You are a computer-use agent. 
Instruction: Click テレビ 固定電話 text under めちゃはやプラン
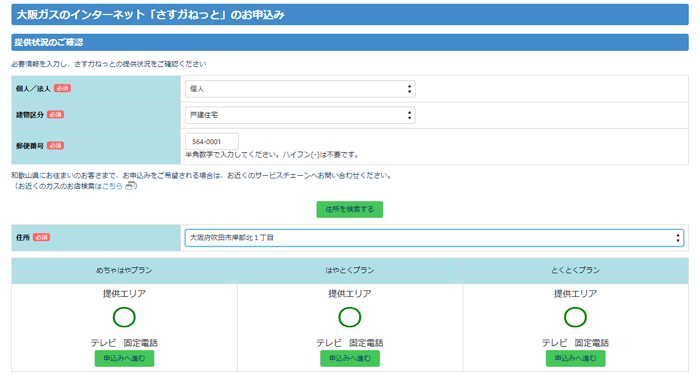(124, 343)
